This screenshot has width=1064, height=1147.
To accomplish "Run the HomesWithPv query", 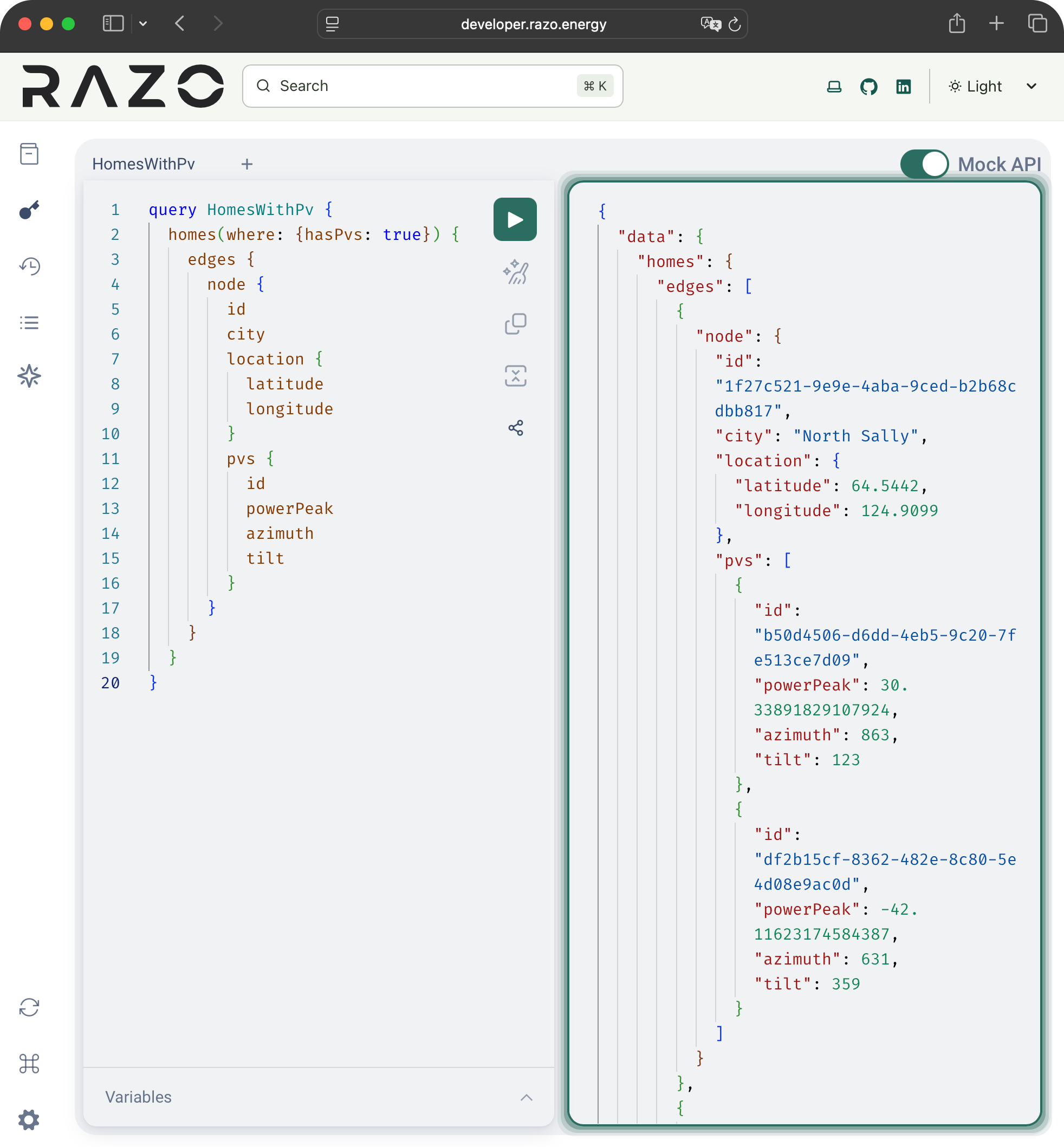I will point(515,219).
